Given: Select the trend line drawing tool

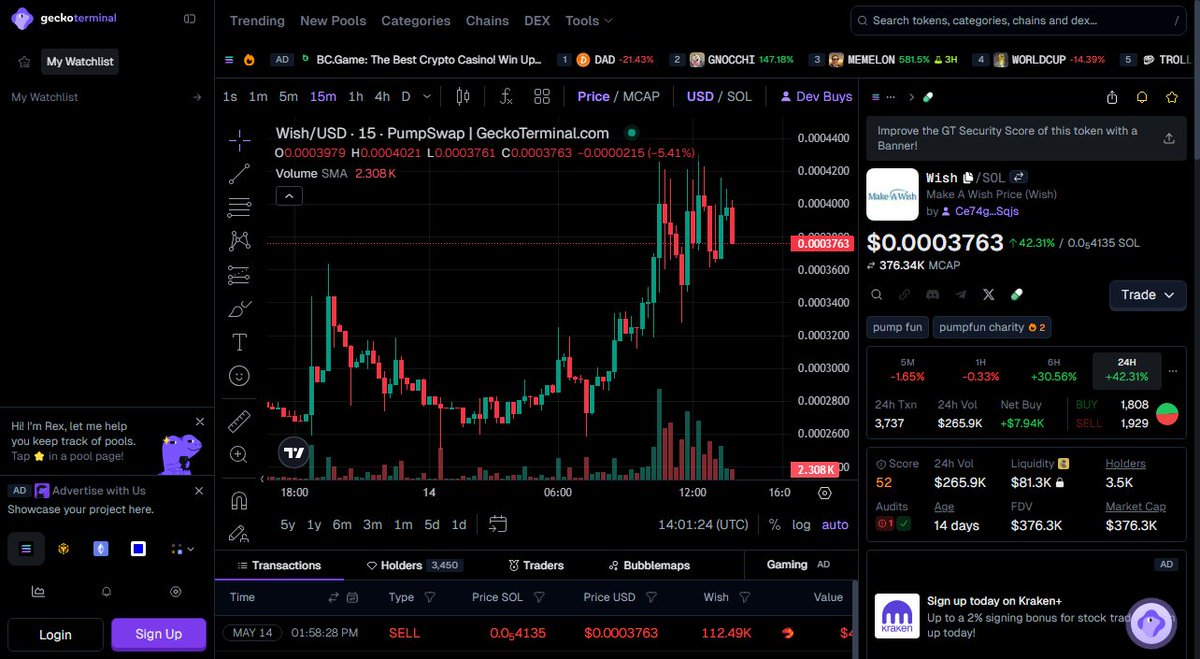Looking at the screenshot, I should [x=239, y=174].
